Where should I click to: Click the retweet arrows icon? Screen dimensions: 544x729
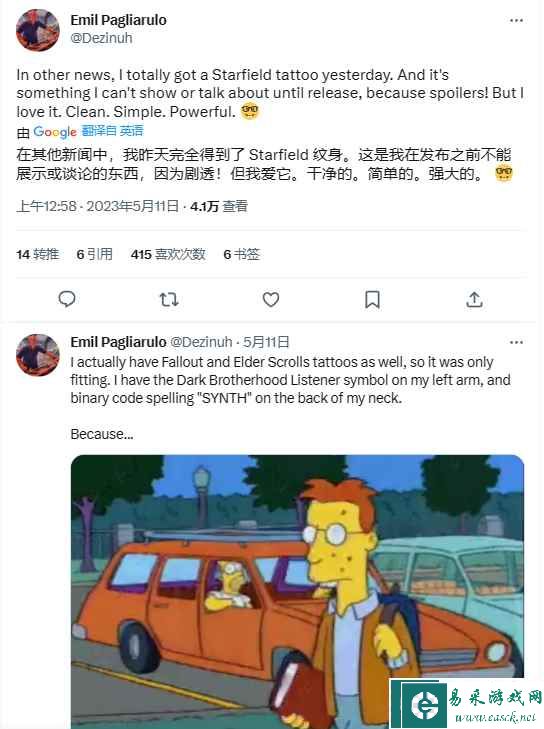coord(169,299)
